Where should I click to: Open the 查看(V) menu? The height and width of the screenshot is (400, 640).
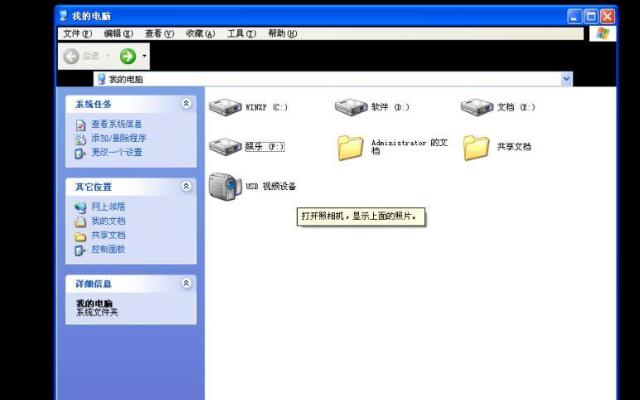tap(159, 33)
